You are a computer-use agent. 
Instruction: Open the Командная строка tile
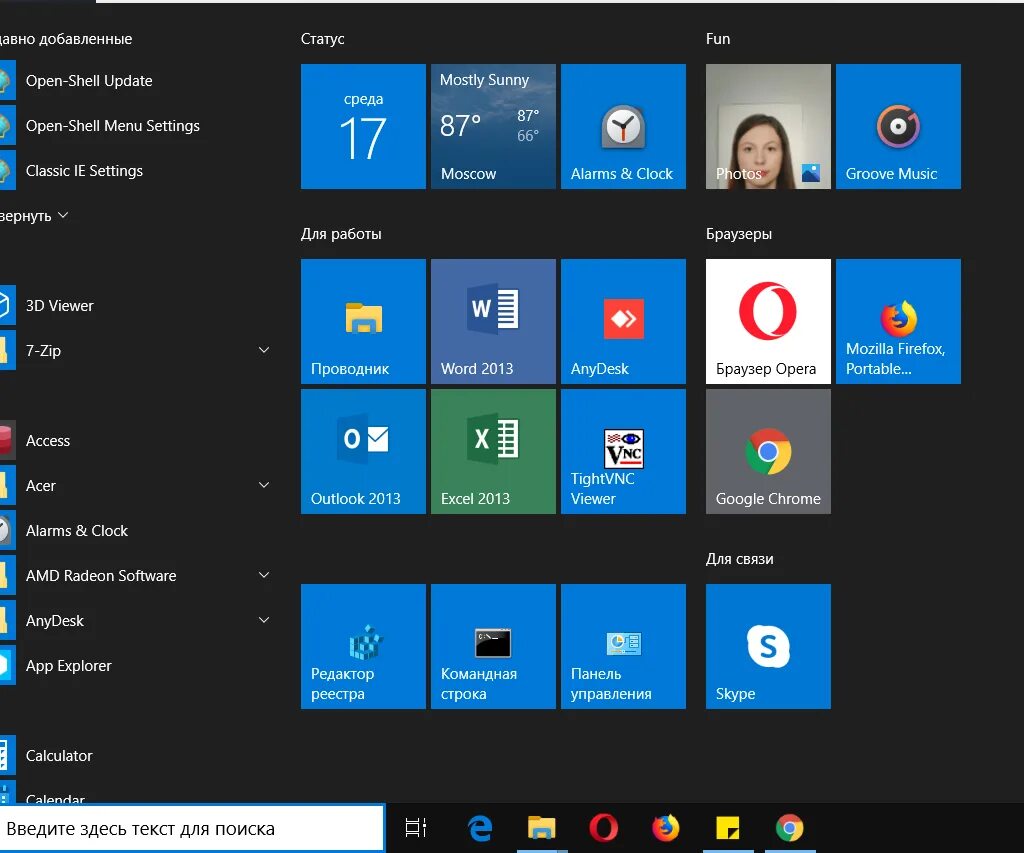(x=493, y=646)
